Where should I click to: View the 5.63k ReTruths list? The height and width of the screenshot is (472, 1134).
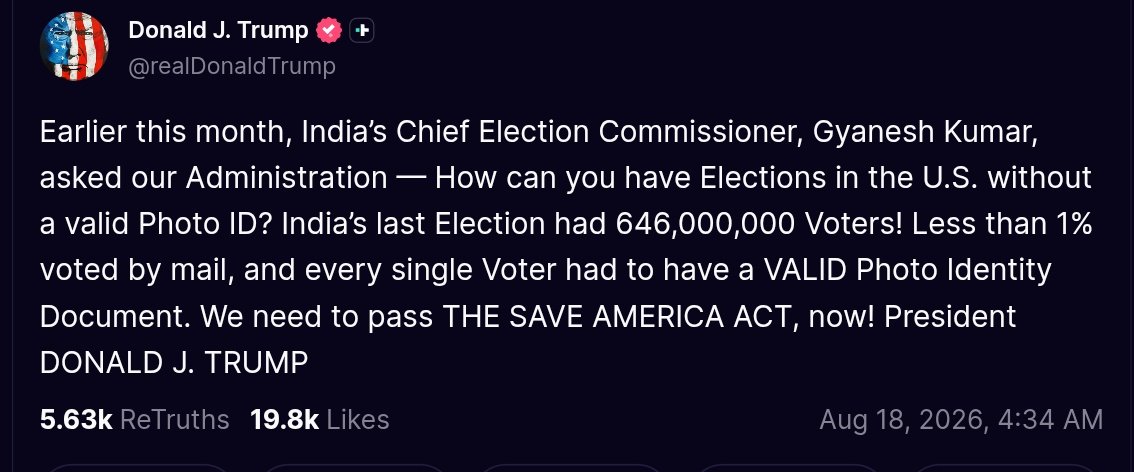[x=135, y=420]
